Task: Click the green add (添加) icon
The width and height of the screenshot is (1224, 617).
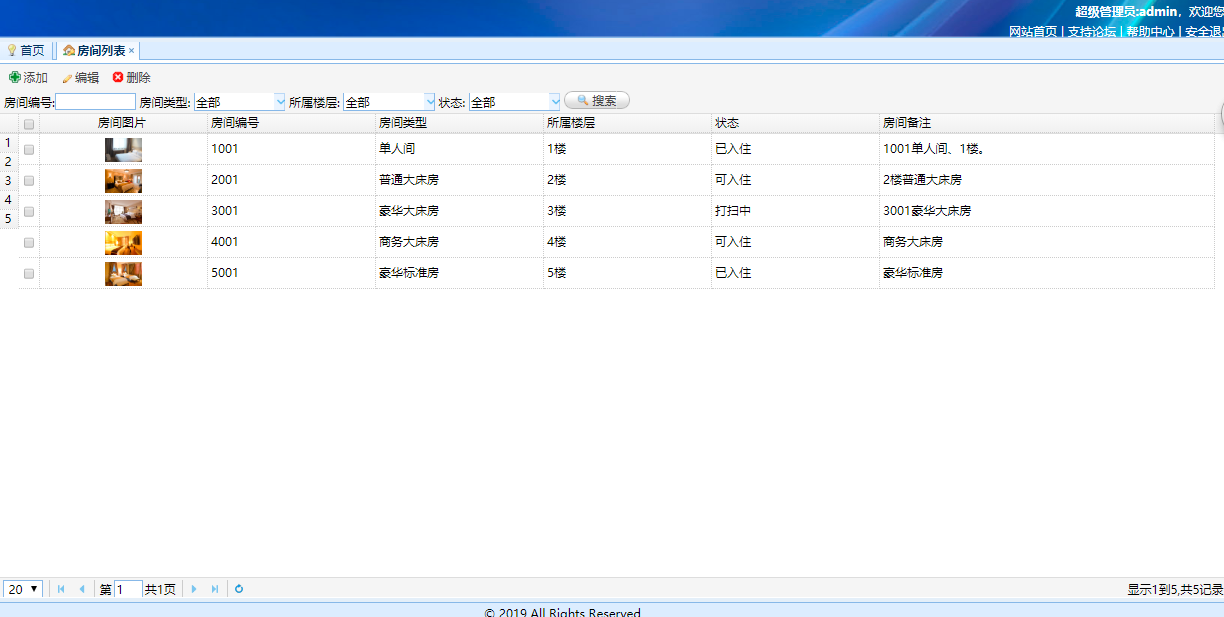Action: click(x=14, y=77)
